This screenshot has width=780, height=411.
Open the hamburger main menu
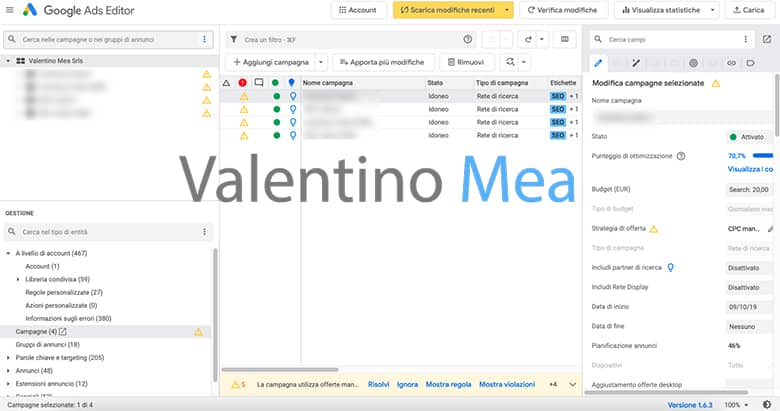point(9,10)
